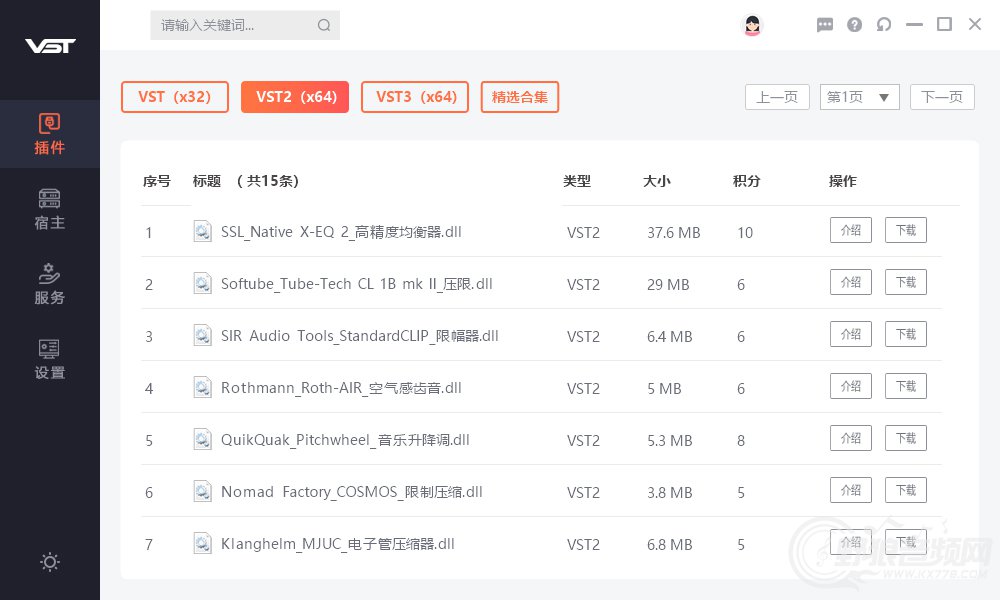Switch to the VST3 (x64) tab
Image resolution: width=1000 pixels, height=600 pixels.
pos(415,97)
